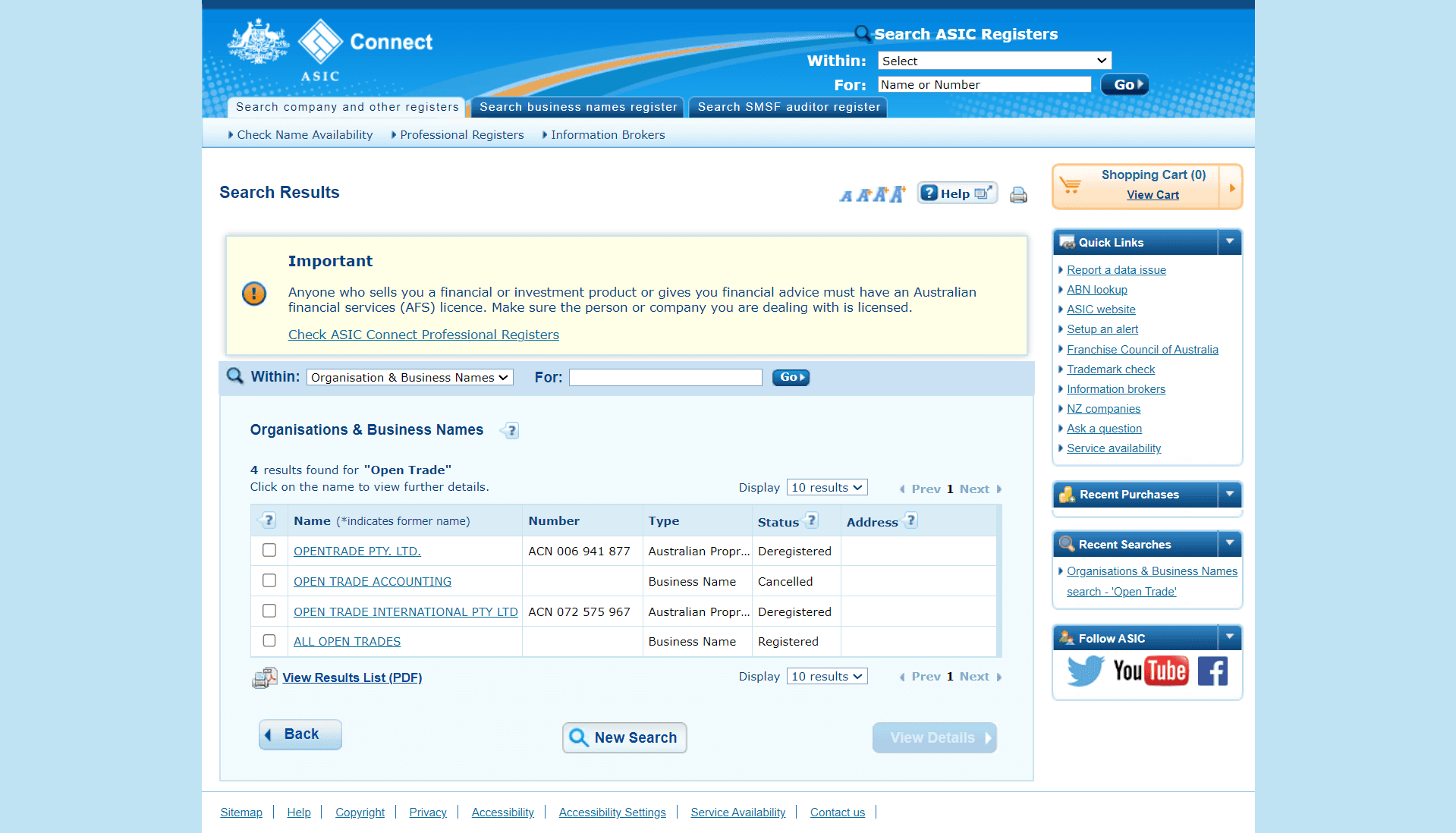The width and height of the screenshot is (1456, 833).
Task: Tick the checkbox for OPEN TRADE ACCOUNTING
Action: click(x=269, y=580)
